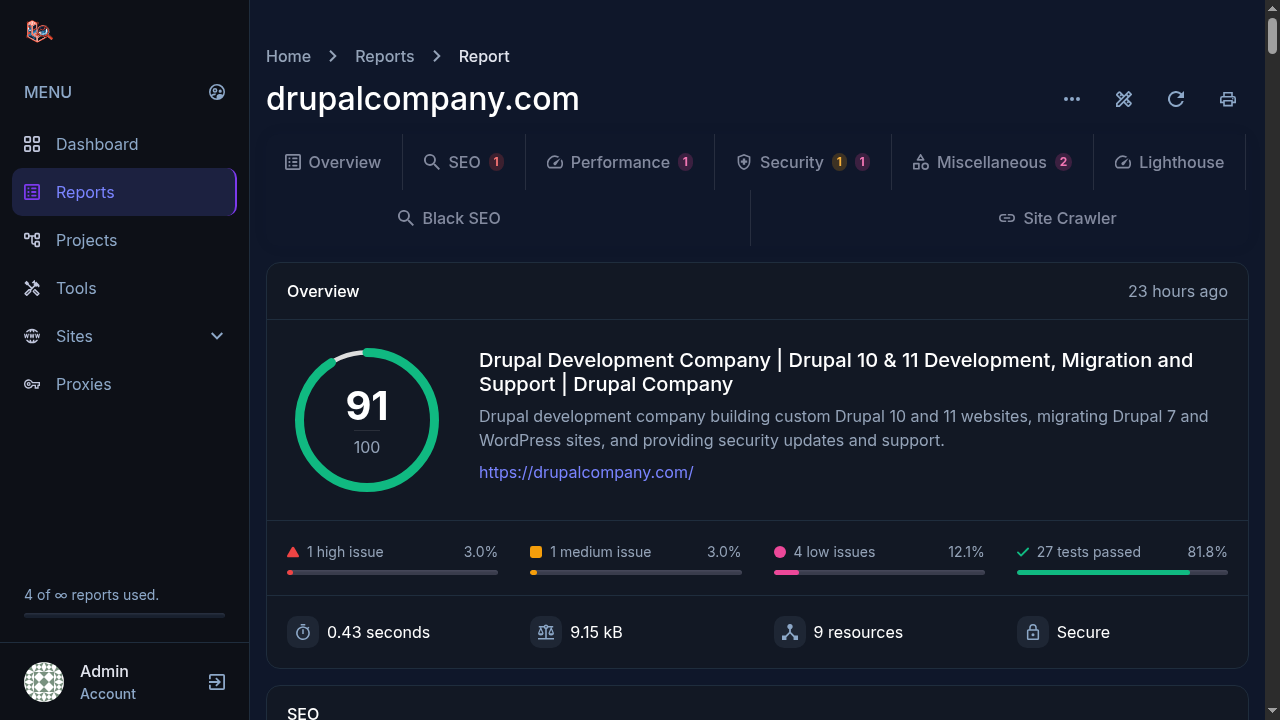Viewport: 1280px width, 720px height.
Task: Click the network icon beside 9 resources
Action: [790, 632]
